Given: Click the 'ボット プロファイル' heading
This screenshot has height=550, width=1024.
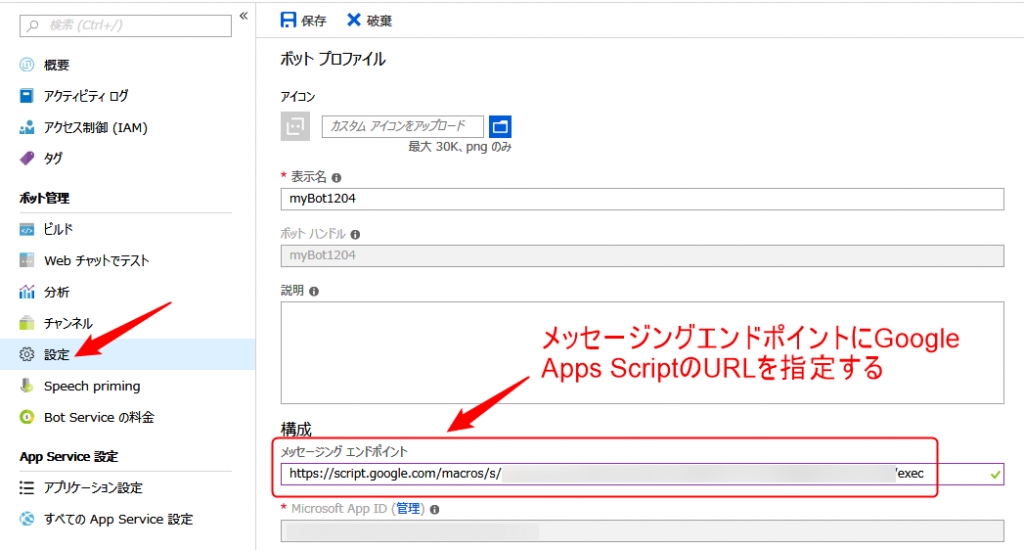Looking at the screenshot, I should point(333,59).
